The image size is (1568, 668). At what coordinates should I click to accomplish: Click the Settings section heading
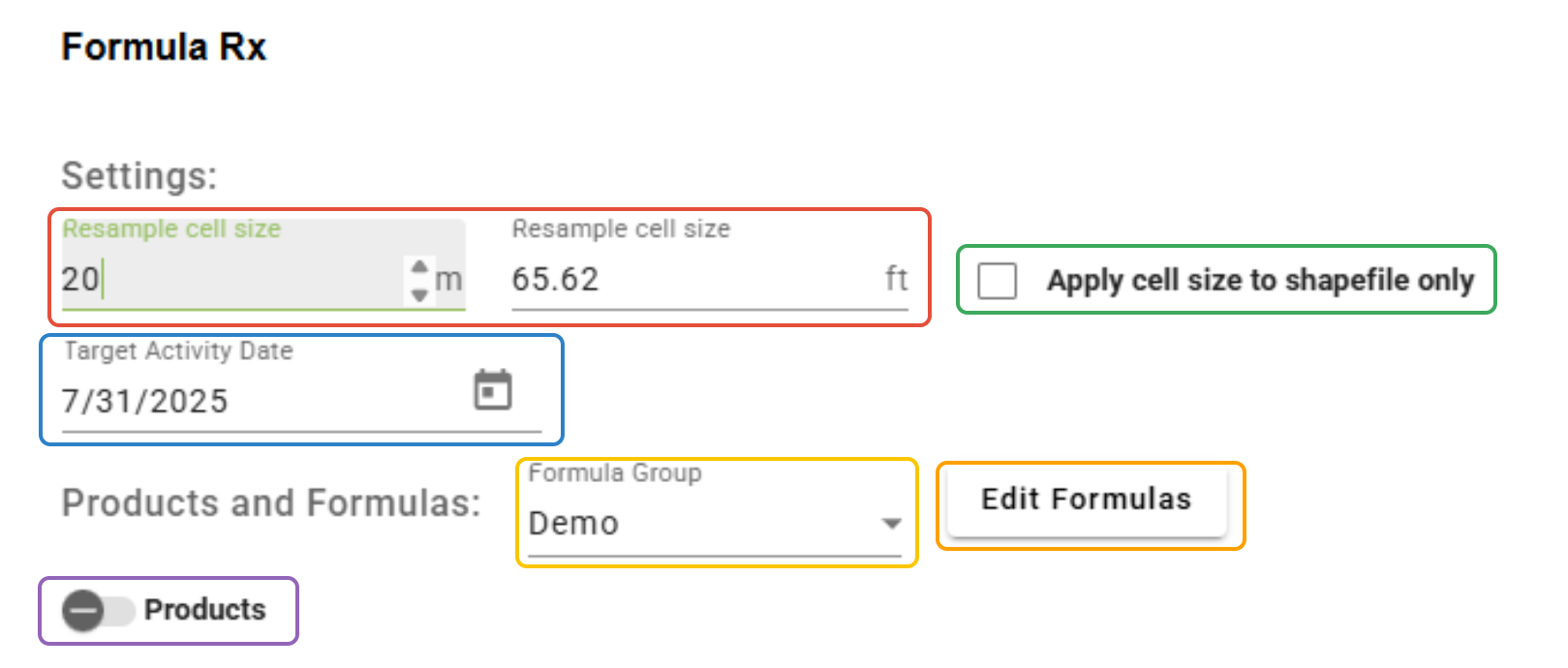[139, 176]
